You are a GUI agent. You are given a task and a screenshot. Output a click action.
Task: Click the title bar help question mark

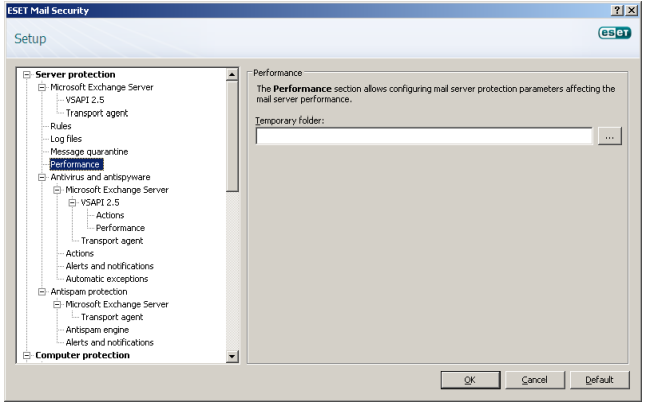click(x=617, y=10)
